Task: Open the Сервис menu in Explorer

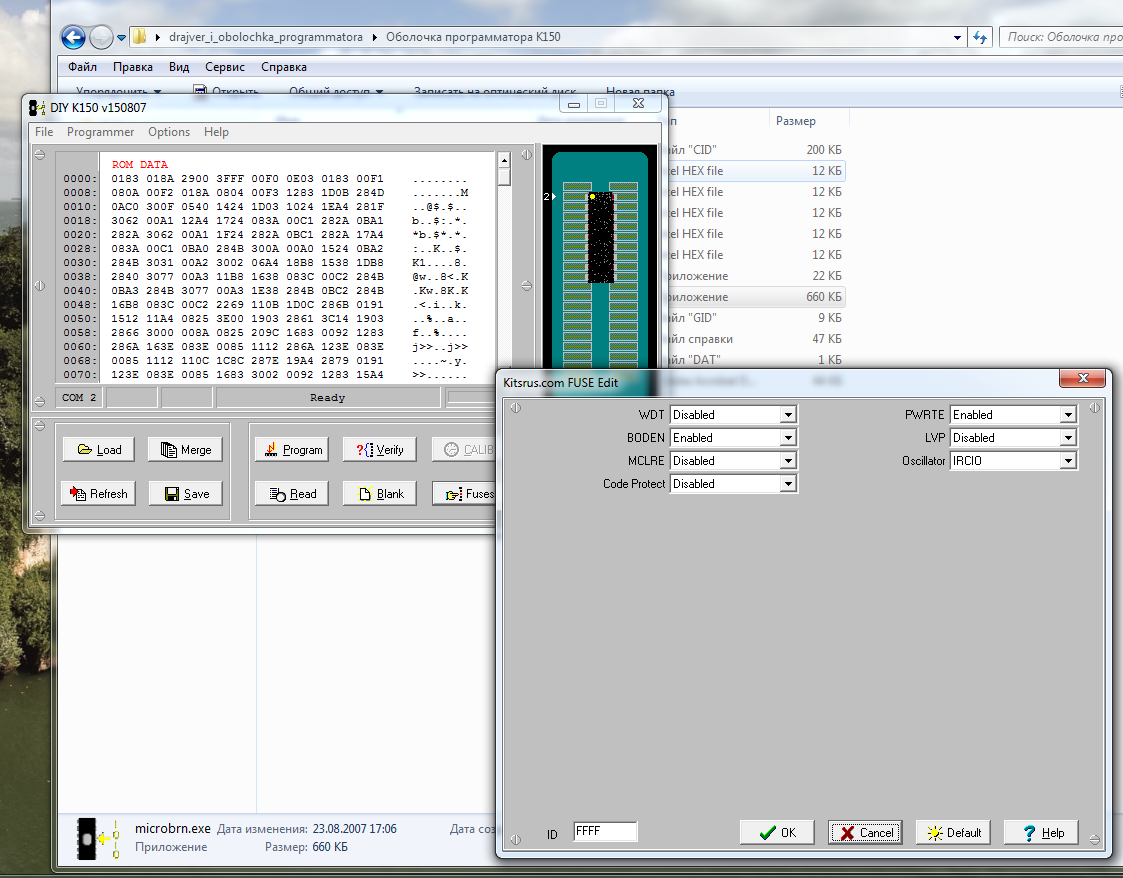Action: coord(225,67)
